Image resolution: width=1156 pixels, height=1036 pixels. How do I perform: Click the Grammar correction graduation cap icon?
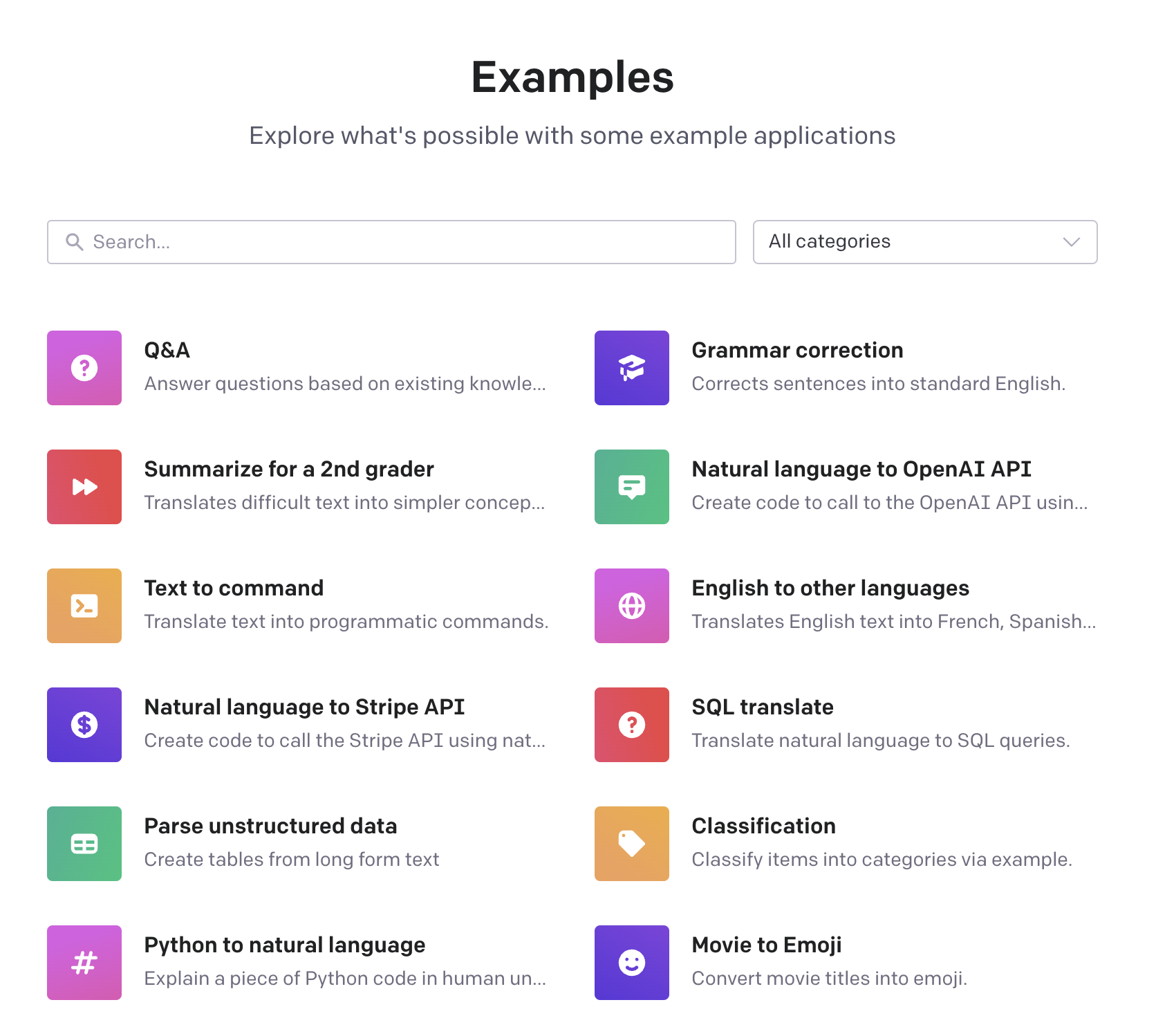[631, 367]
